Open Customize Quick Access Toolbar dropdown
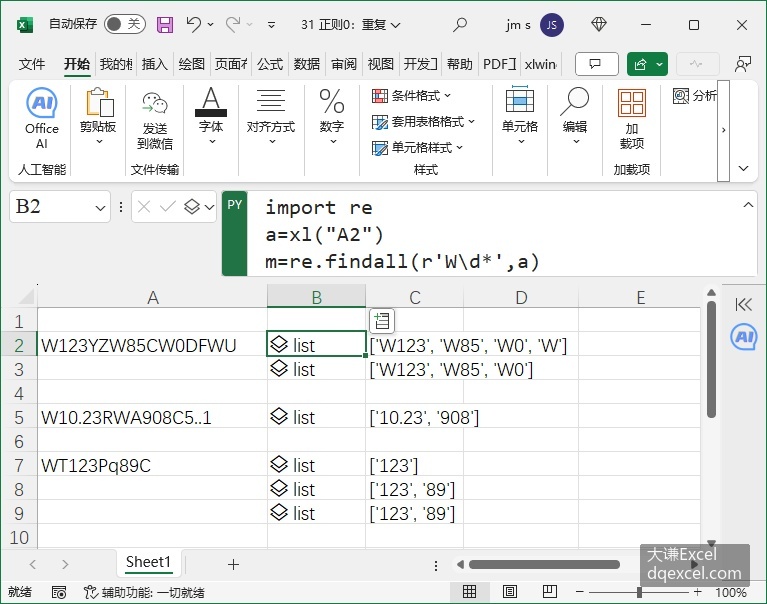767x604 pixels. point(271,24)
